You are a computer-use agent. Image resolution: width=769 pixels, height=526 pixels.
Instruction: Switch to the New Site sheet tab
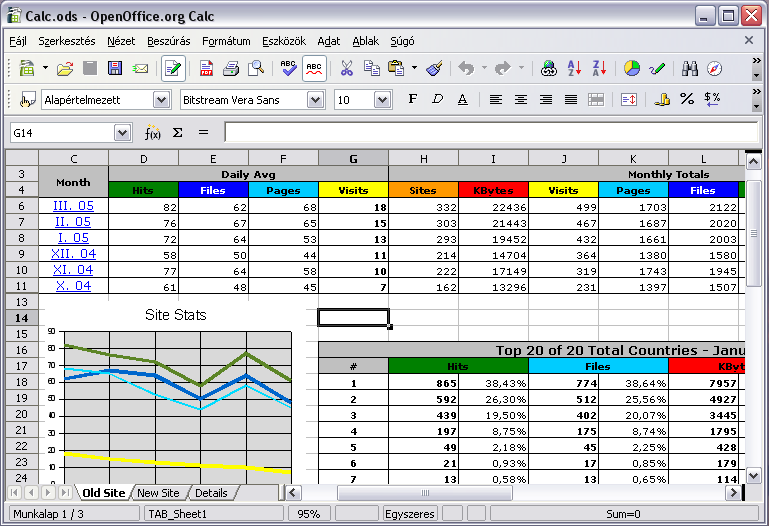(158, 493)
